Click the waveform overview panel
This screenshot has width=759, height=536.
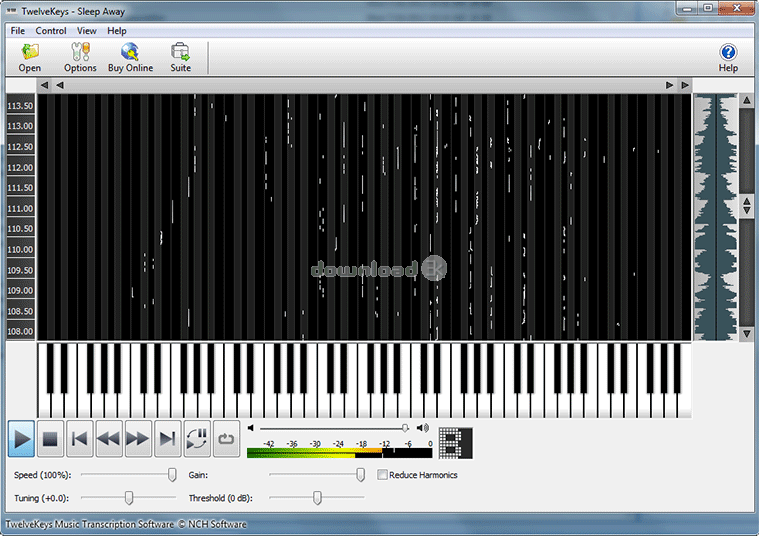tap(715, 217)
